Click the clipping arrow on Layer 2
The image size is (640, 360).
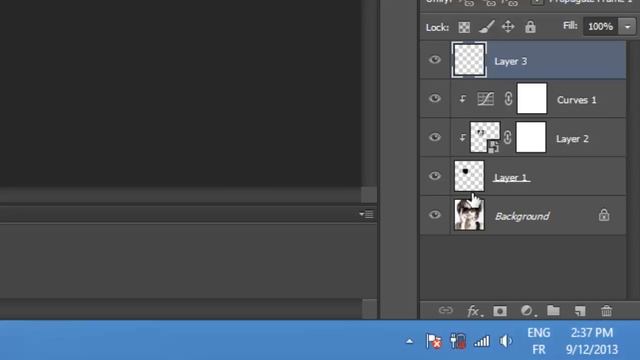click(x=462, y=137)
